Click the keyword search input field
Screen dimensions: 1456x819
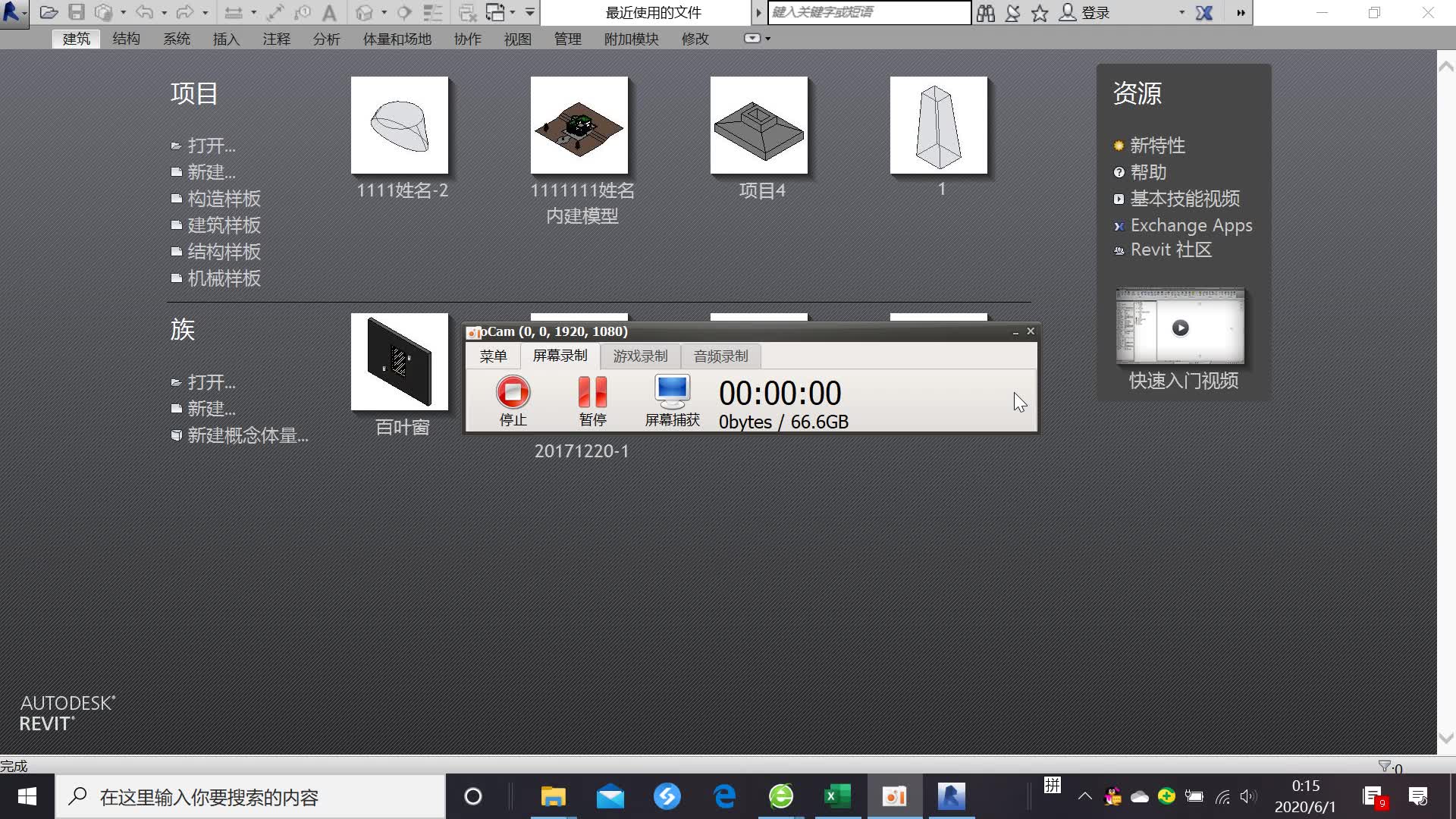868,12
